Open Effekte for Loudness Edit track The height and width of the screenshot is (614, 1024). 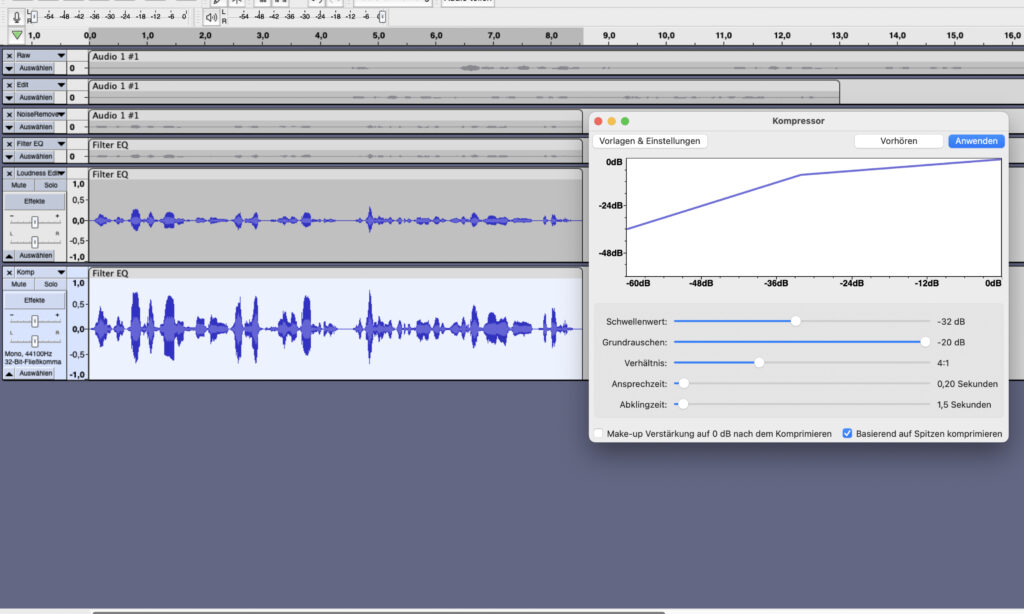click(35, 201)
